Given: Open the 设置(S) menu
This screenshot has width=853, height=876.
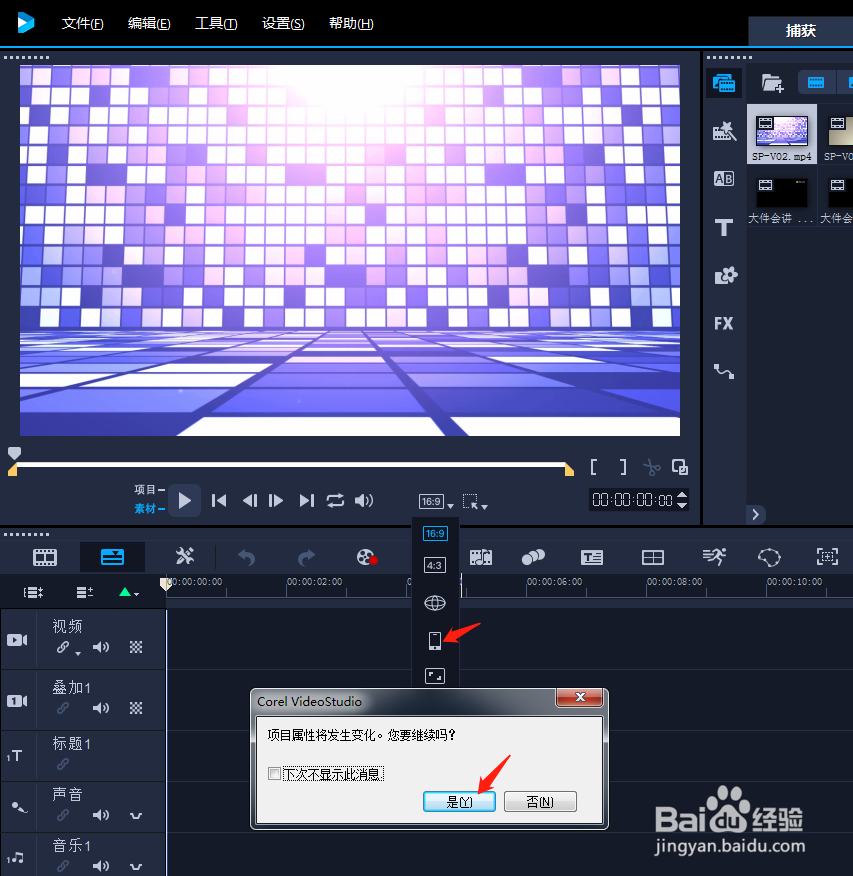Looking at the screenshot, I should pos(283,23).
